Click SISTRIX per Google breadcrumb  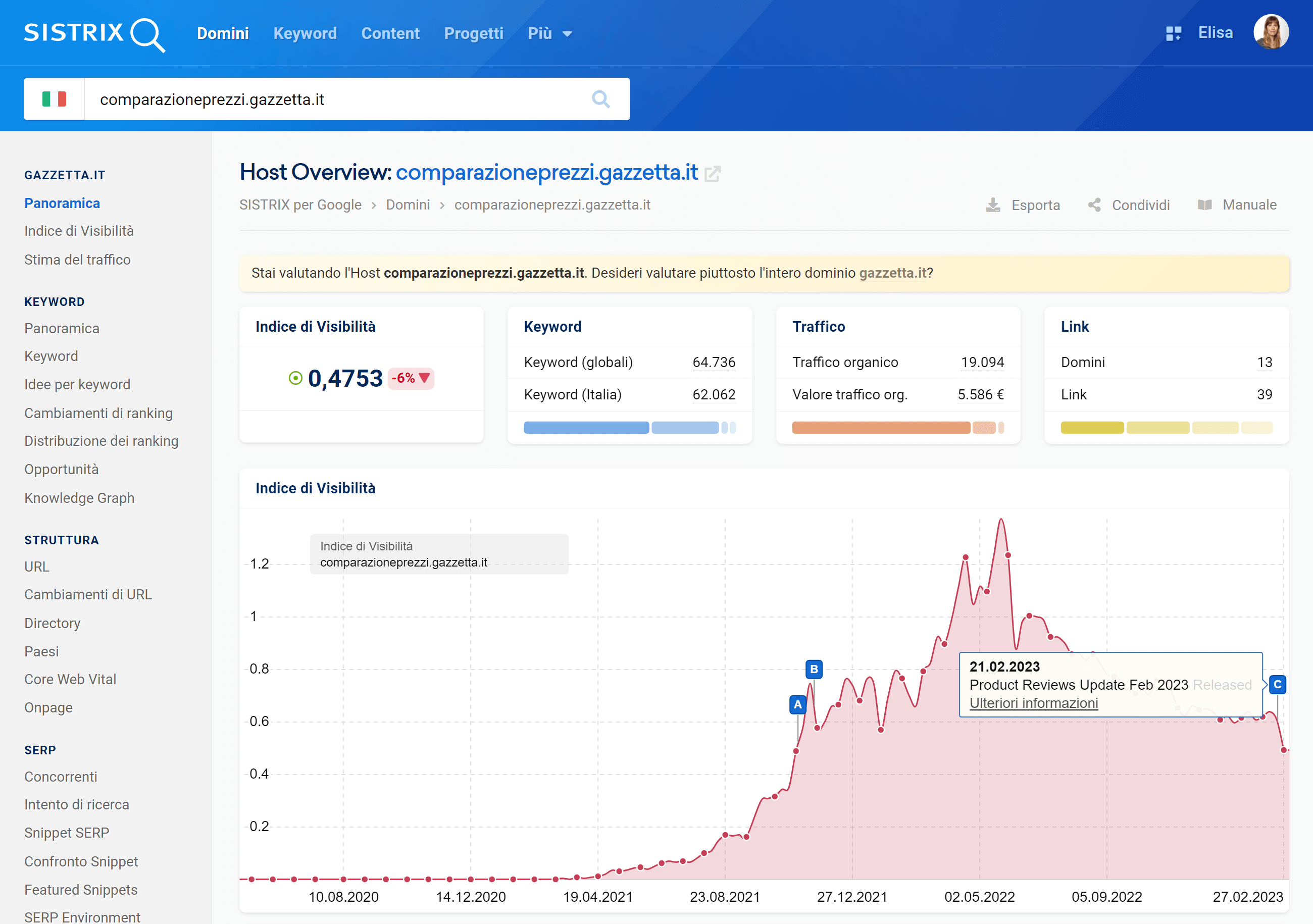click(300, 206)
